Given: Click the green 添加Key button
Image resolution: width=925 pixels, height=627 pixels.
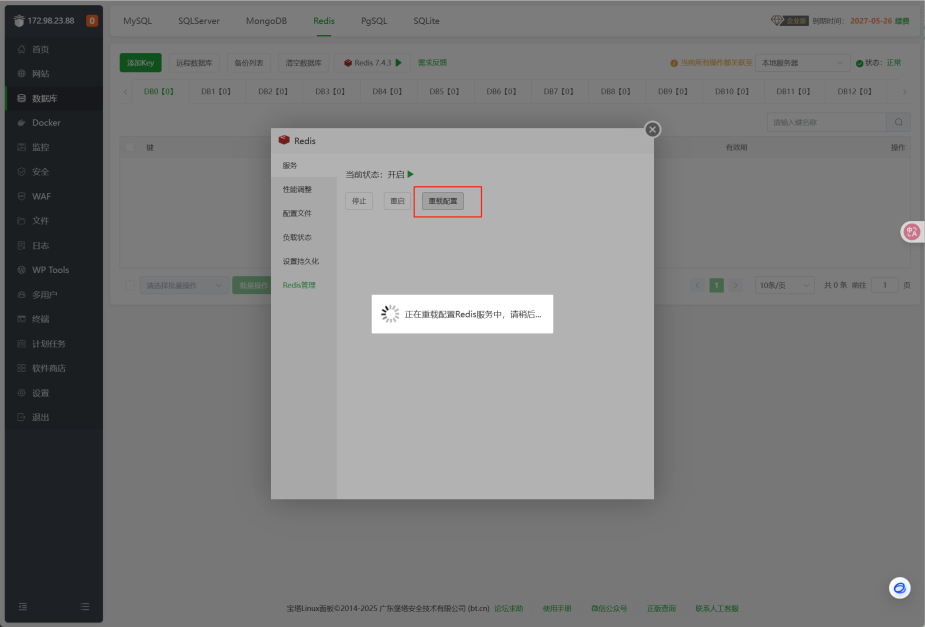Looking at the screenshot, I should 140,63.
